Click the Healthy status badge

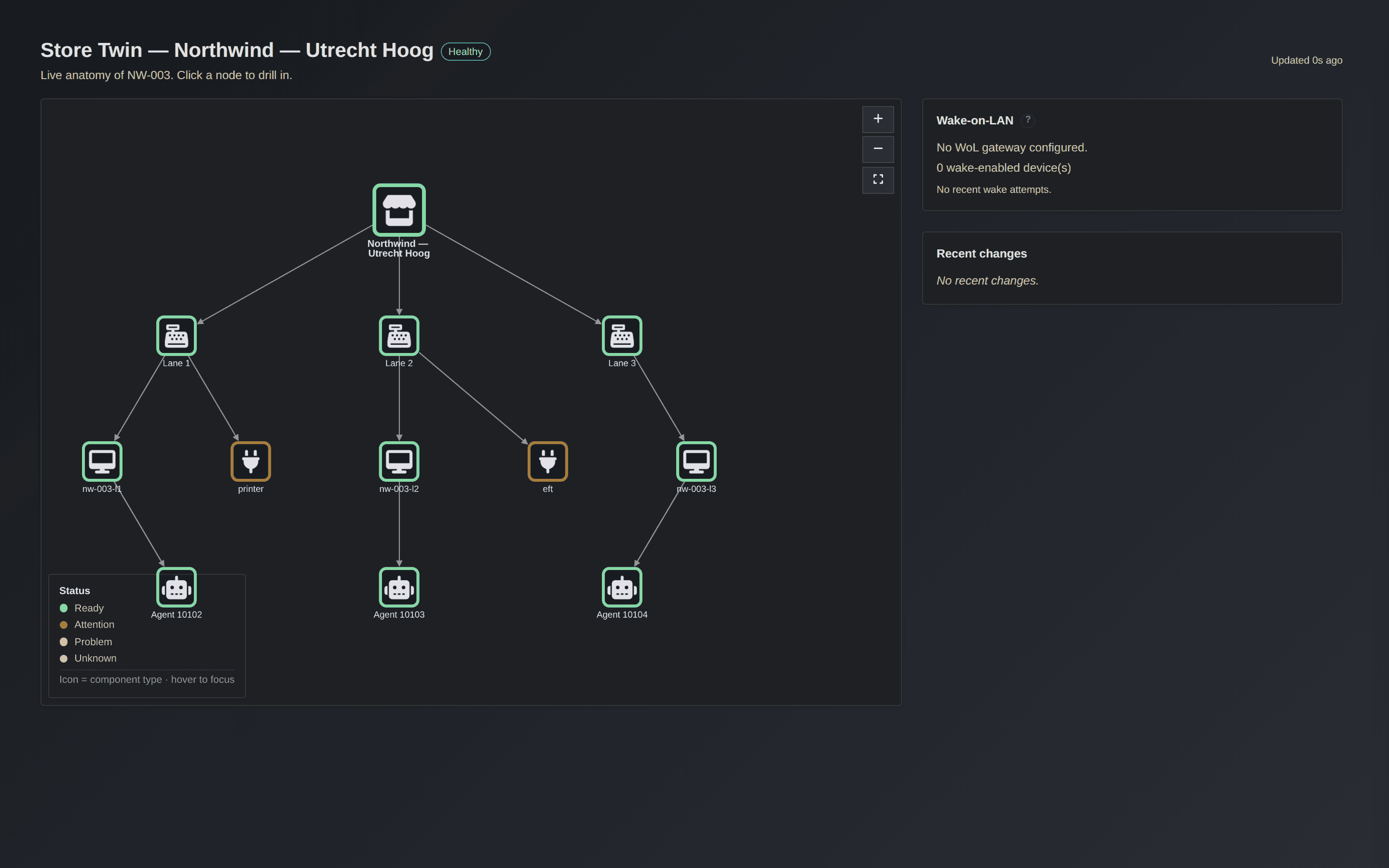tap(465, 51)
